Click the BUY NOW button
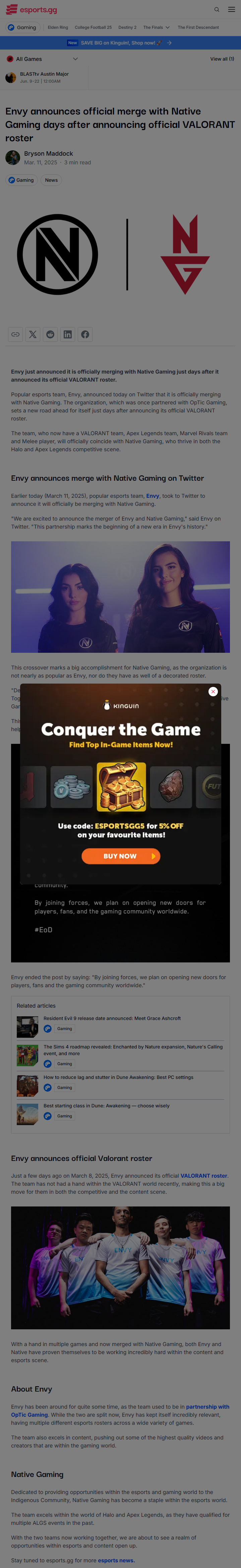This screenshot has width=241, height=1568. pyautogui.click(x=121, y=856)
